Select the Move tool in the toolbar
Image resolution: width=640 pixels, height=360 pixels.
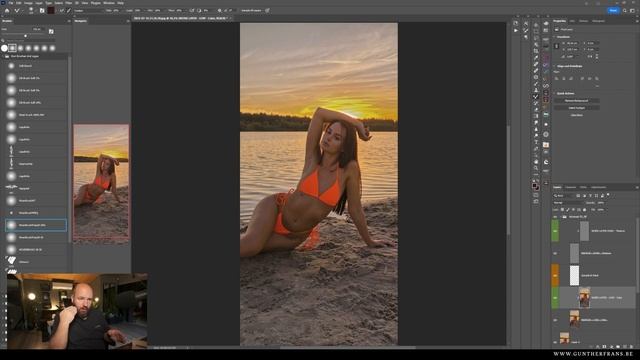pos(536,25)
